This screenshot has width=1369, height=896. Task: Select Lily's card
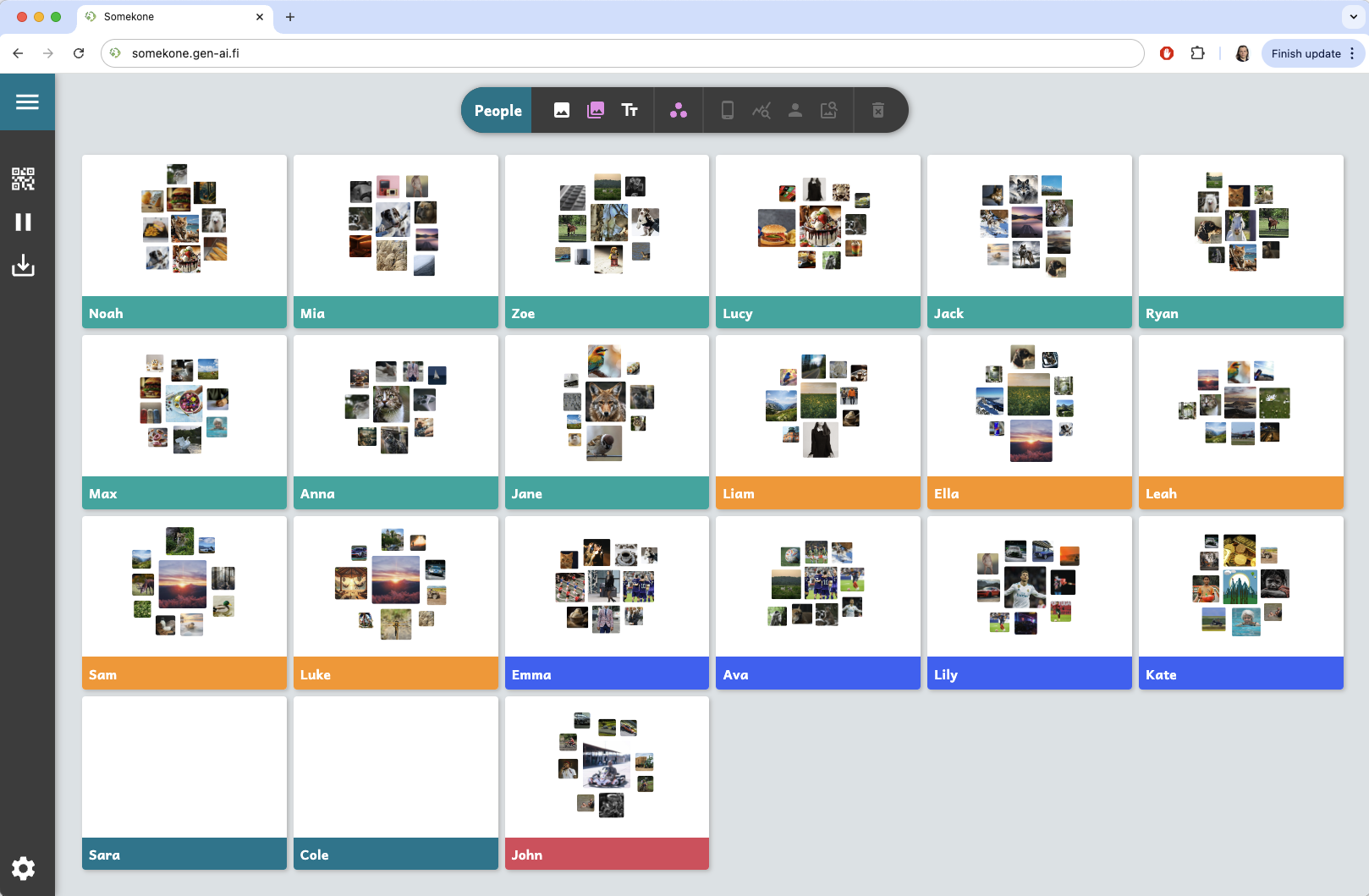[1030, 602]
